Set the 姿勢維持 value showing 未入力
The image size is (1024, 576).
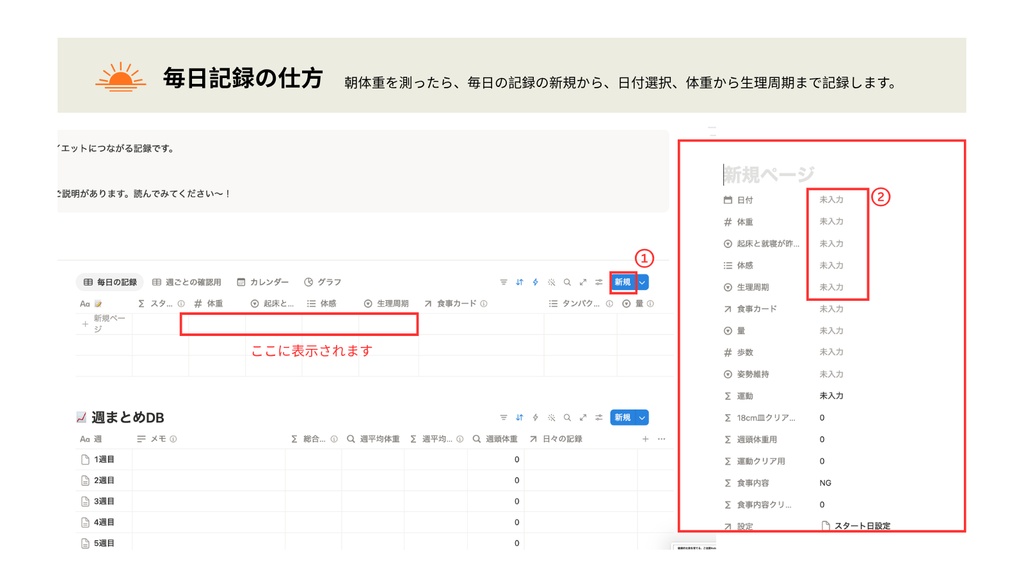tap(831, 374)
